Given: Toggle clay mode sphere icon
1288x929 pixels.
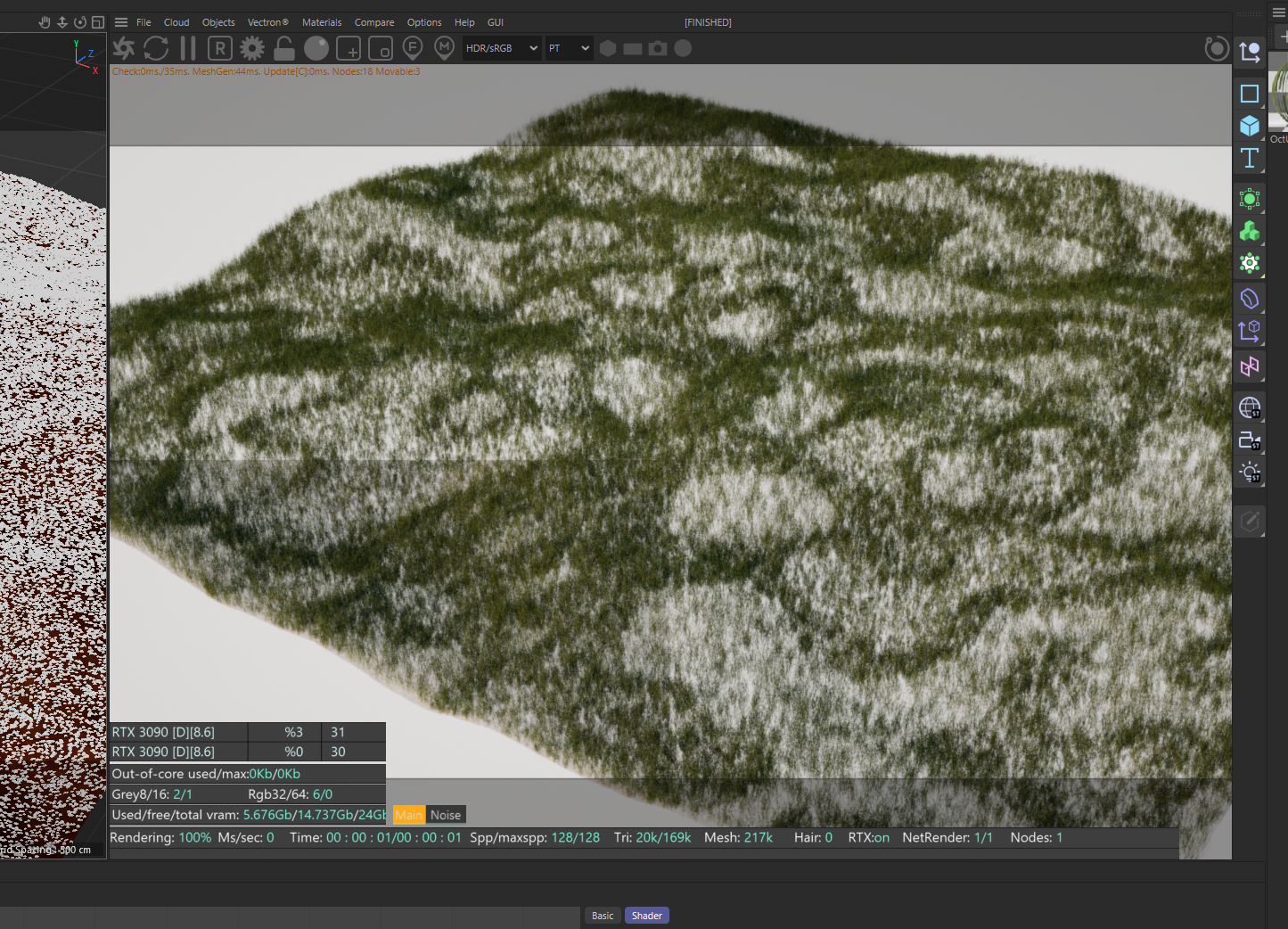Looking at the screenshot, I should coord(316,48).
